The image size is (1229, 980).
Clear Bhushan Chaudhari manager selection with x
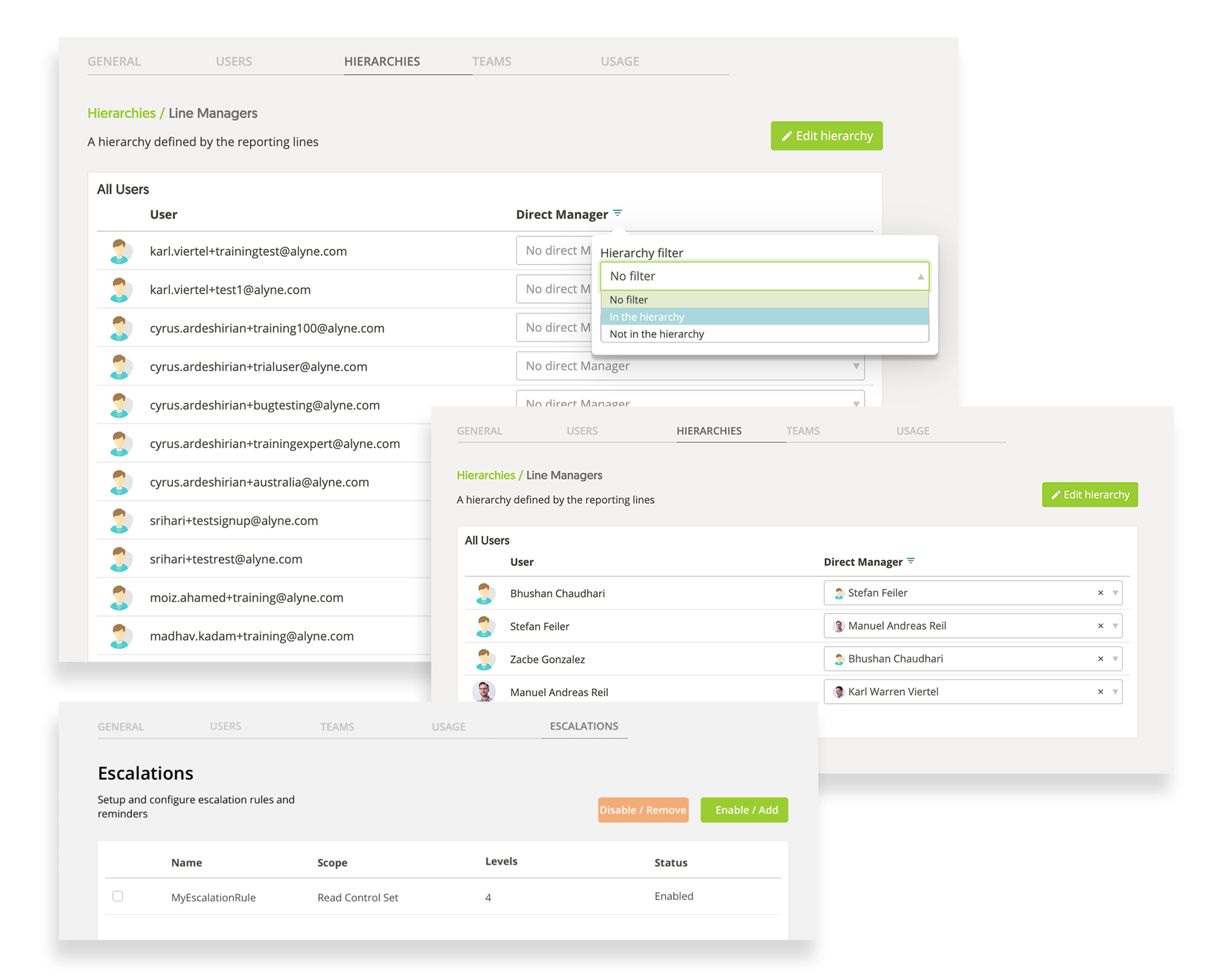coord(1100,659)
